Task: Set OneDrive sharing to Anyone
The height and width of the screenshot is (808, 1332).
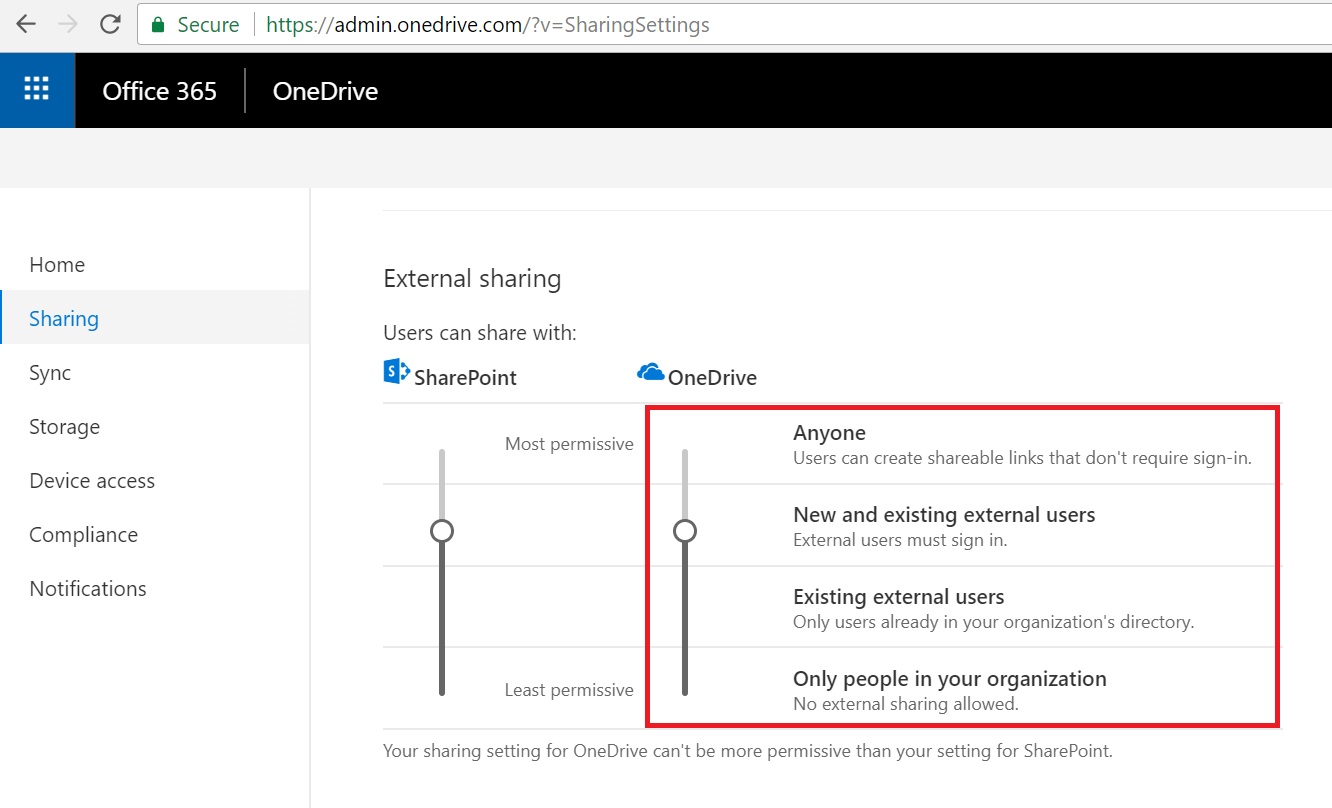Action: pos(829,433)
